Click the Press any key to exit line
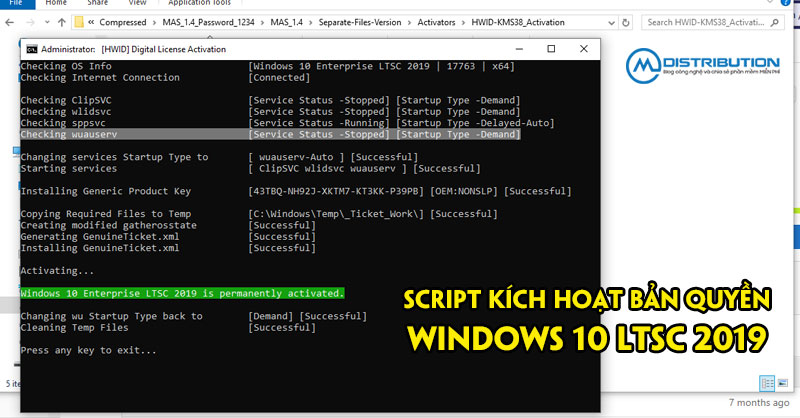This screenshot has height=418, width=800. tap(88, 351)
